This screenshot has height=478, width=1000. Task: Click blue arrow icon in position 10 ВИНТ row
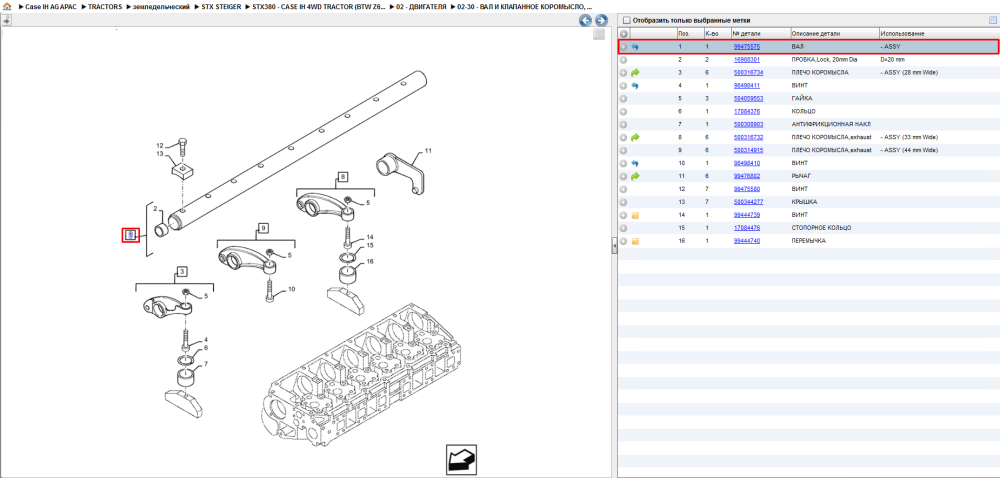click(x=635, y=163)
